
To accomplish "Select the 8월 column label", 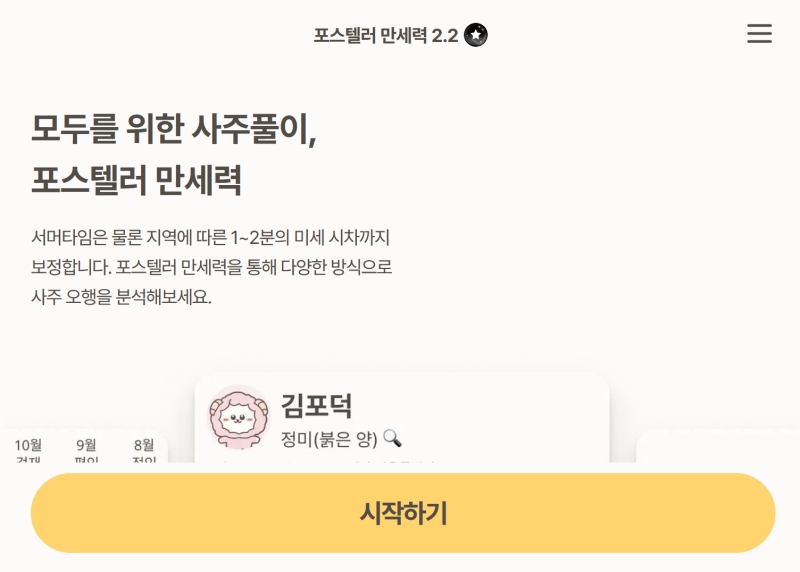I will point(144,445).
